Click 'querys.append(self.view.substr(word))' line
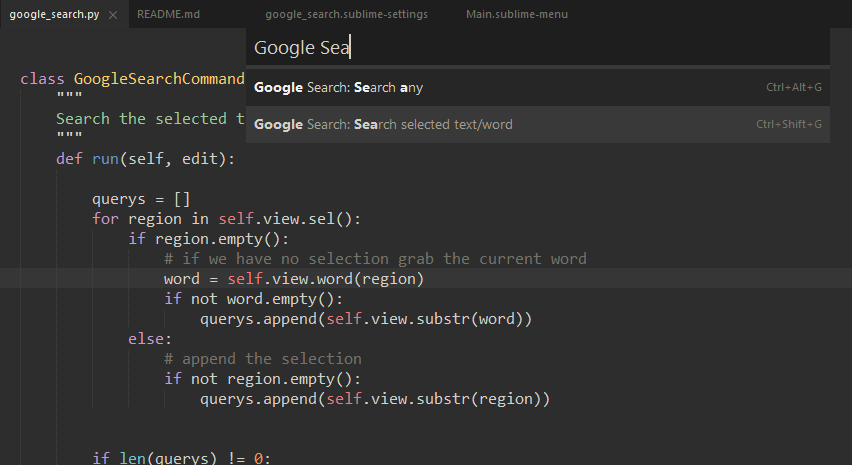The image size is (852, 465). (366, 319)
